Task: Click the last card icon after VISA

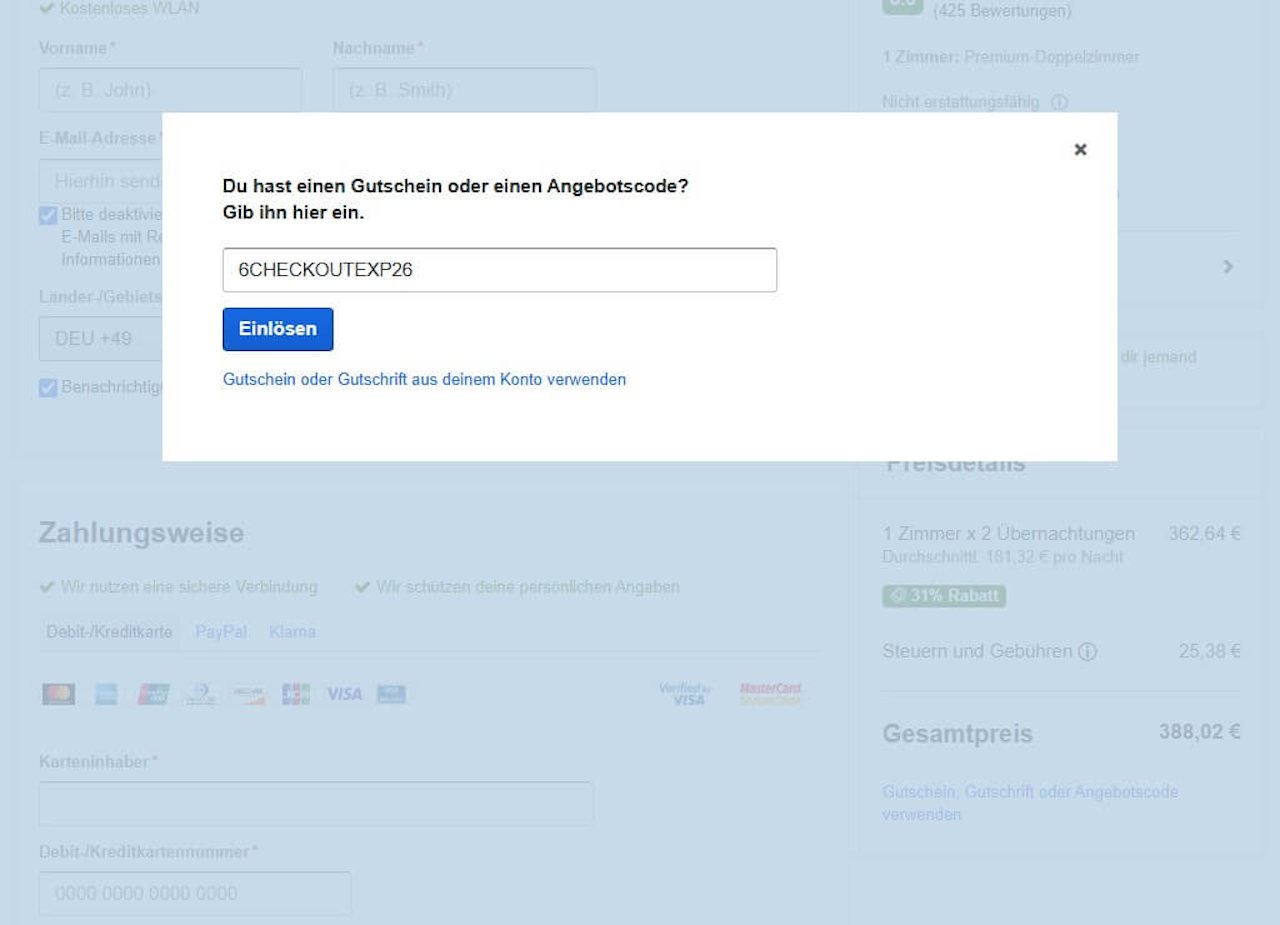Action: coord(391,694)
